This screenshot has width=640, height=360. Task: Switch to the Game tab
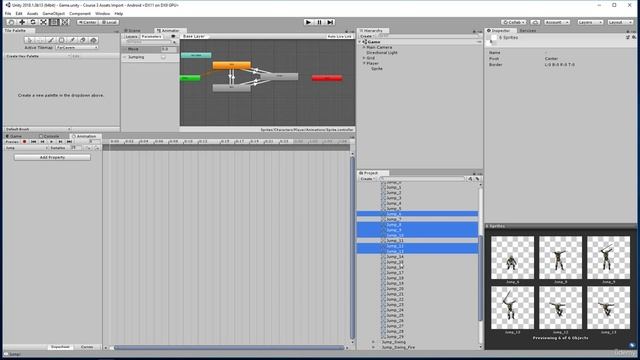pos(14,136)
